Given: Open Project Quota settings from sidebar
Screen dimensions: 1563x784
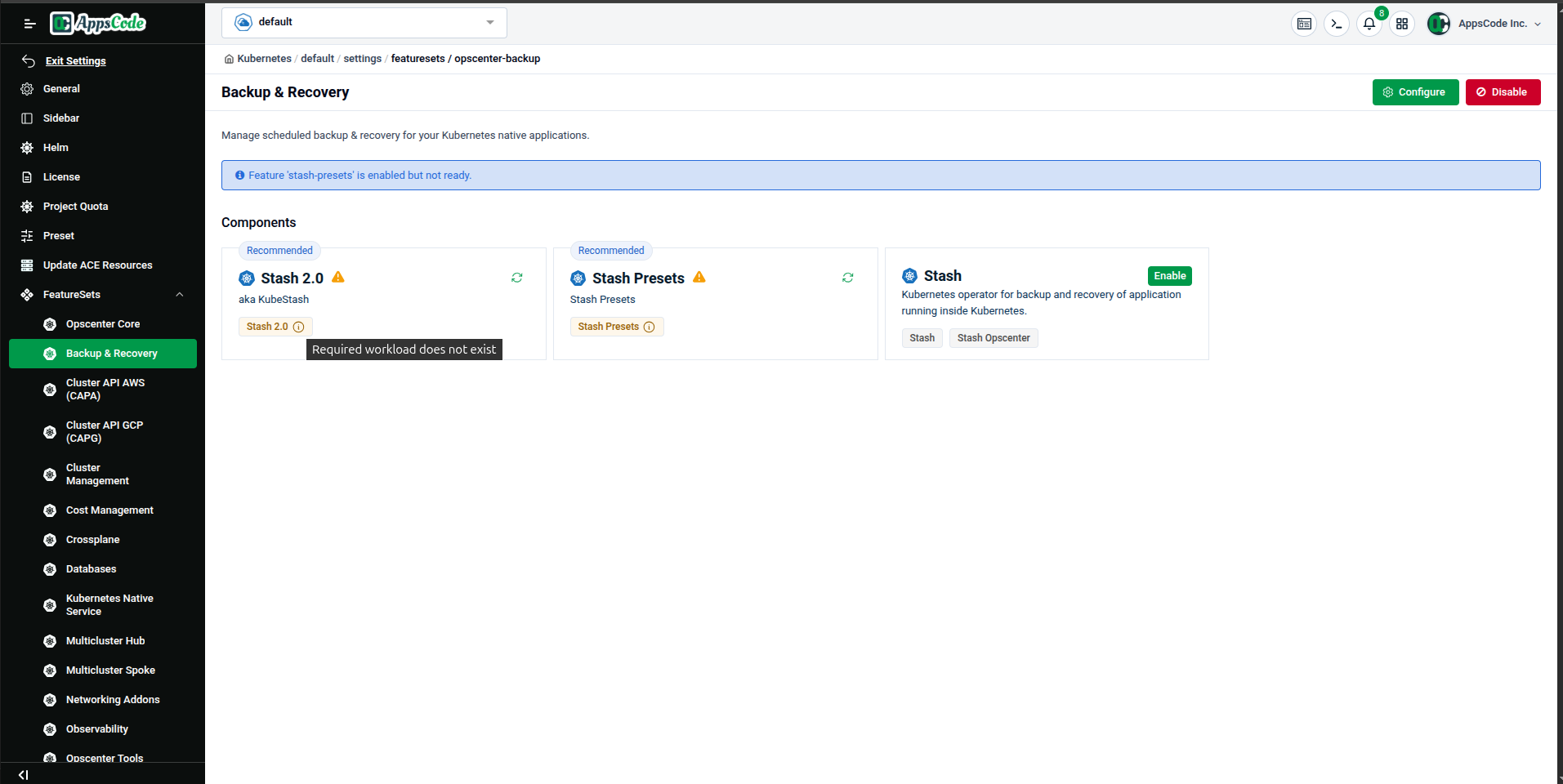Looking at the screenshot, I should point(75,206).
